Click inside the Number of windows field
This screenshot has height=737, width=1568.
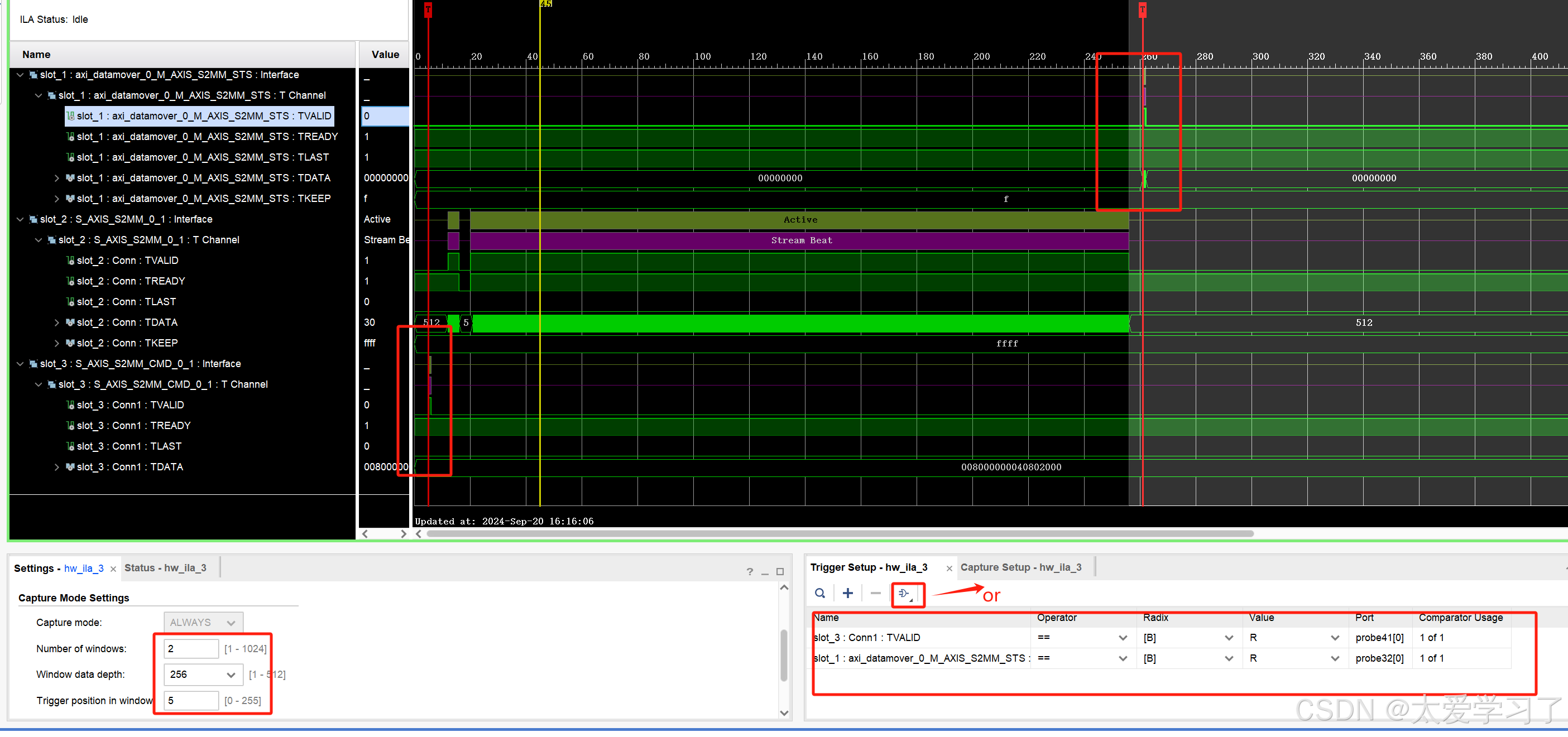point(190,648)
